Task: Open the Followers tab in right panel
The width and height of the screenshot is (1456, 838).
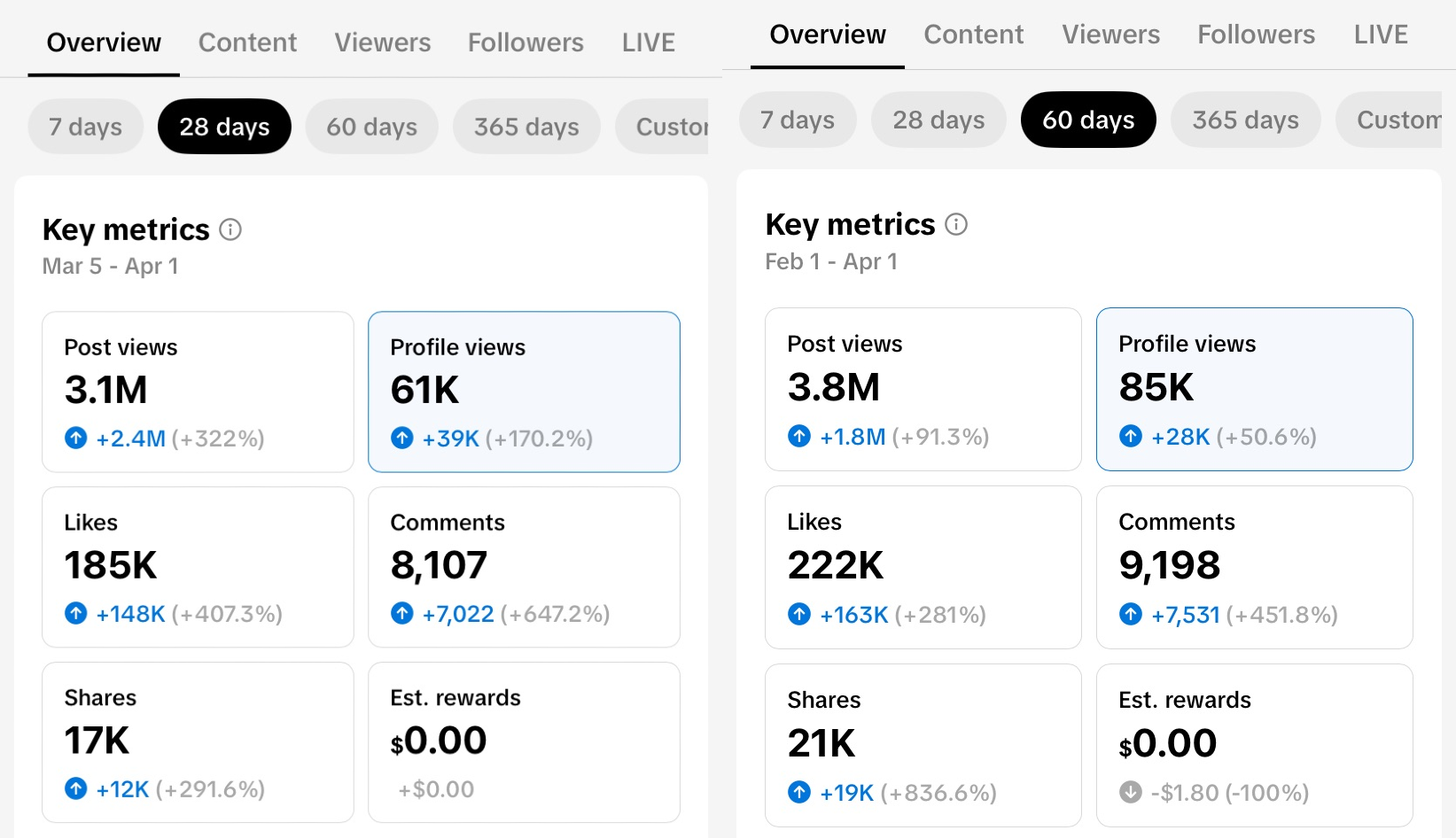Action: click(1256, 35)
